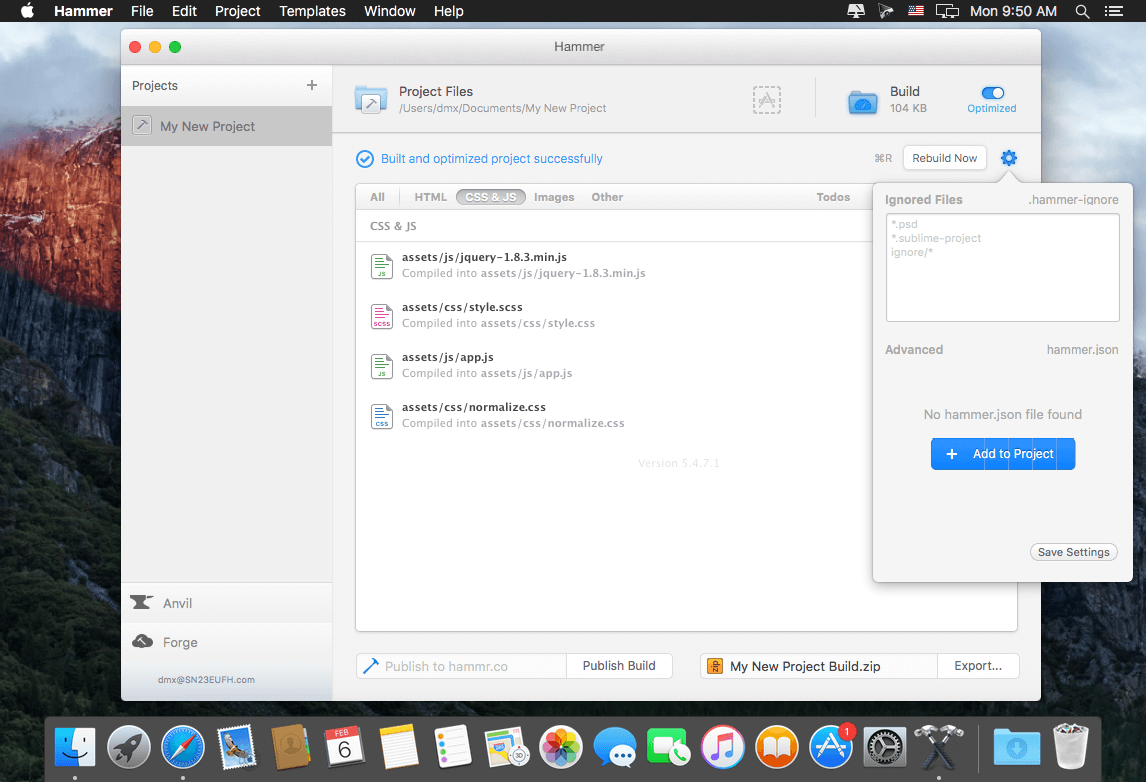Open the Project menu
Image resolution: width=1146 pixels, height=782 pixels.
pyautogui.click(x=238, y=11)
